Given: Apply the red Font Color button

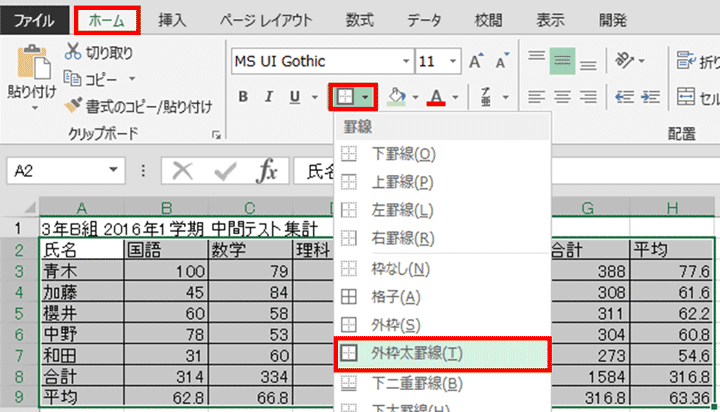Looking at the screenshot, I should pos(436,97).
